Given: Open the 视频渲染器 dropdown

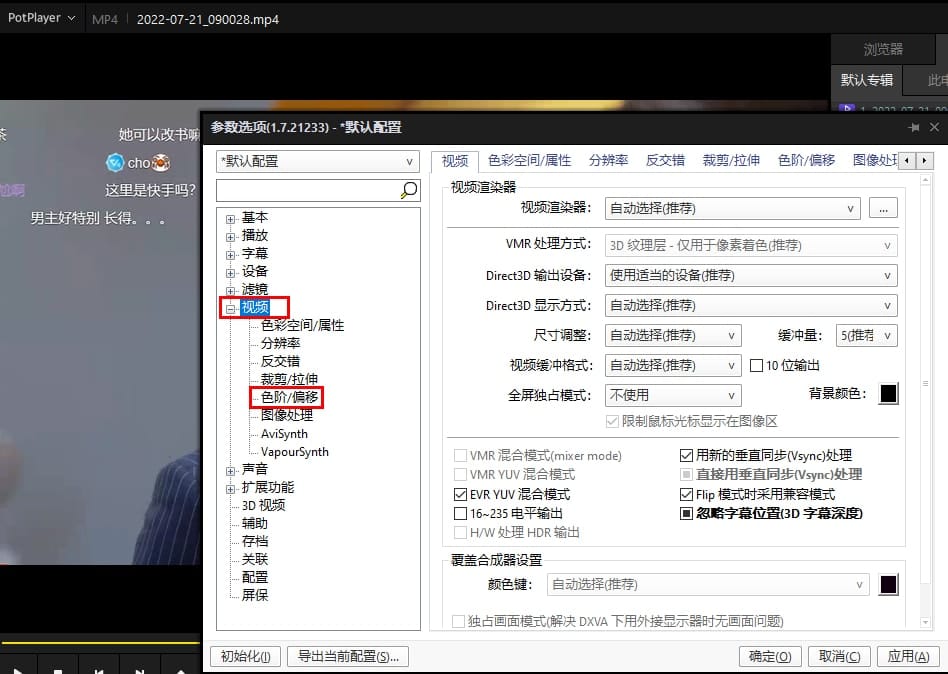Looking at the screenshot, I should [733, 208].
